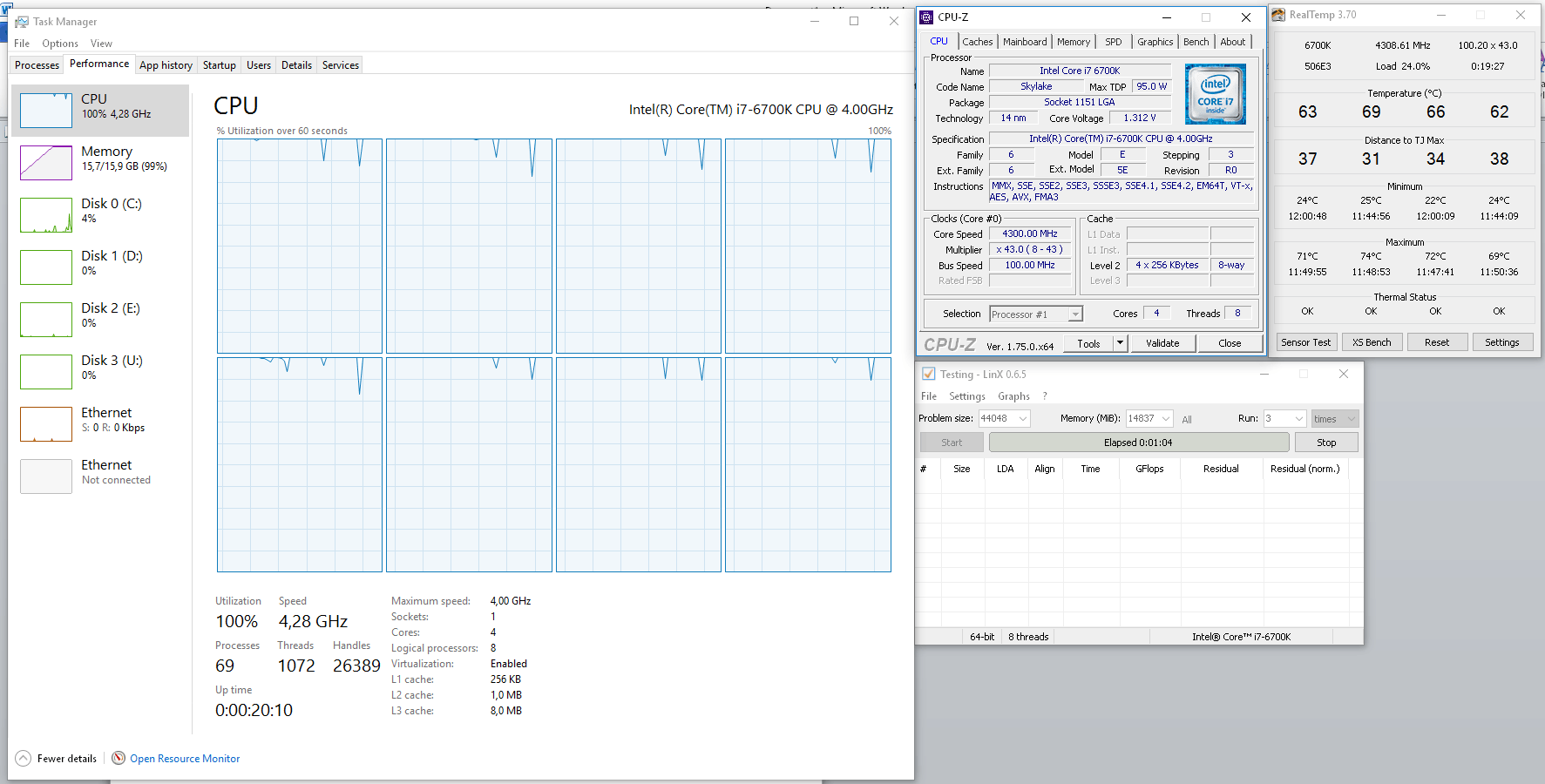Switch to the Processes tab

point(37,65)
